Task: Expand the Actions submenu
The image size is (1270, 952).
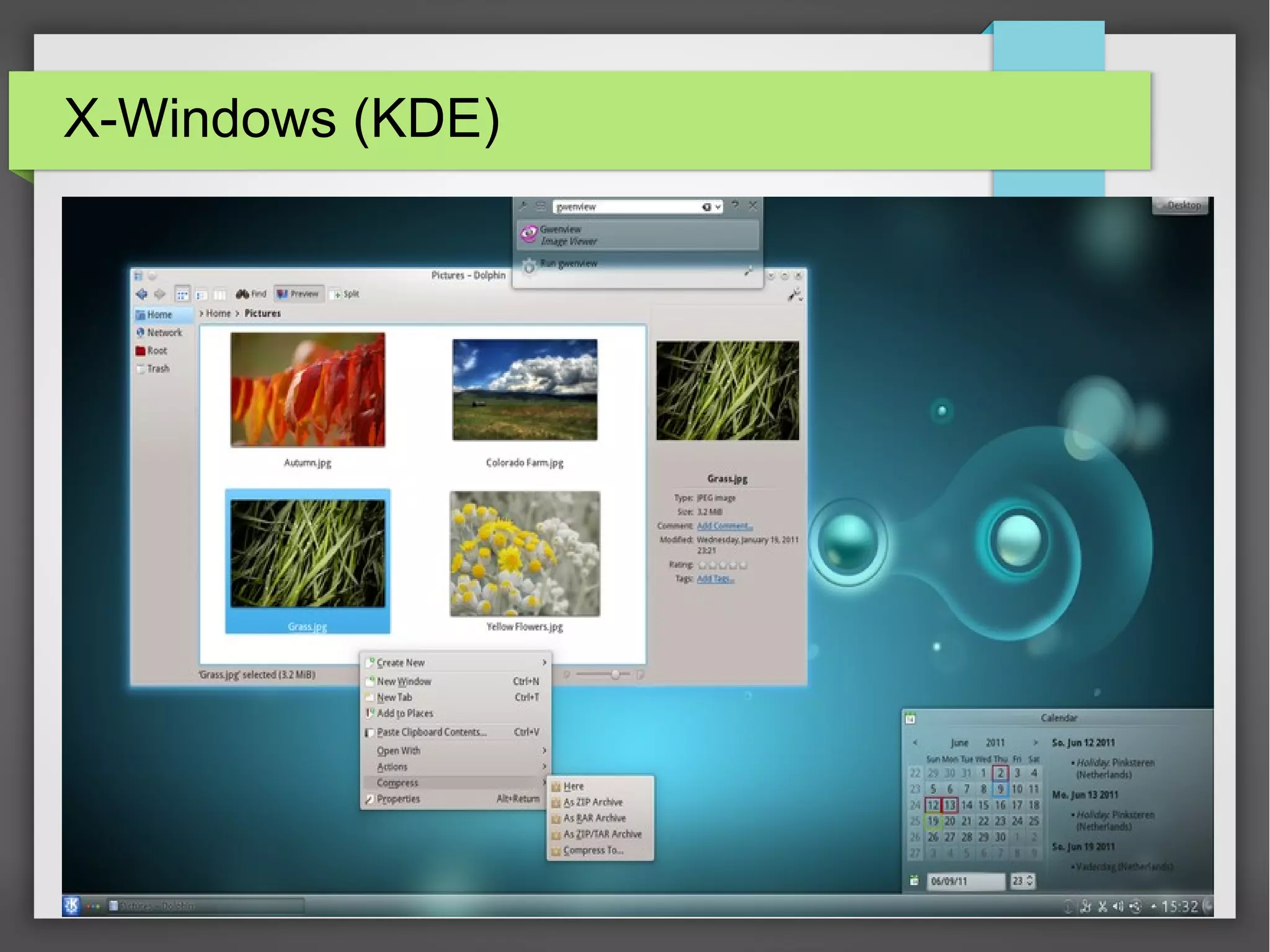Action: coord(456,767)
